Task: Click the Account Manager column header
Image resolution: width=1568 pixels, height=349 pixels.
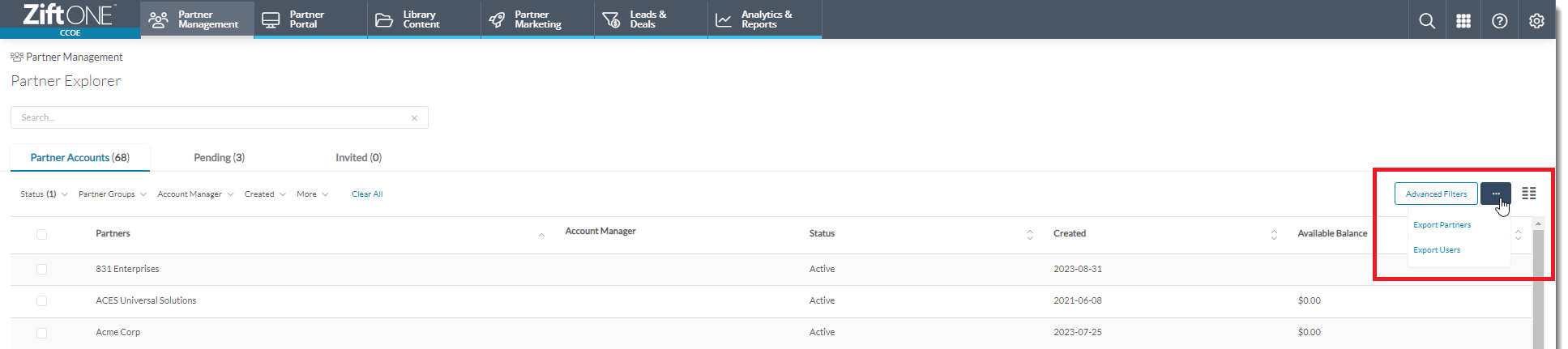Action: point(600,232)
